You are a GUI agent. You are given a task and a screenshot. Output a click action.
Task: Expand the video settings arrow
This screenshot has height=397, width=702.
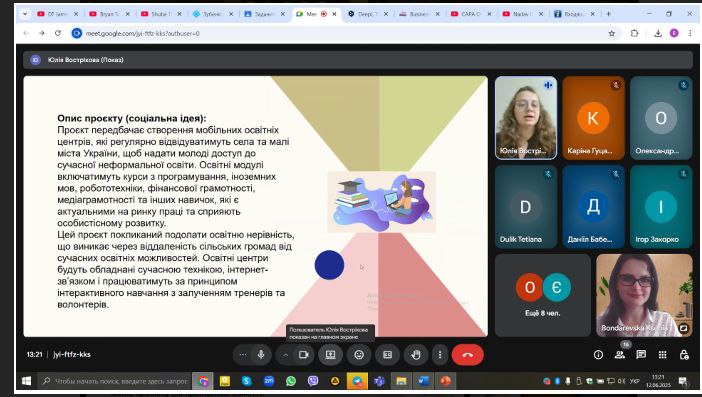coord(285,355)
